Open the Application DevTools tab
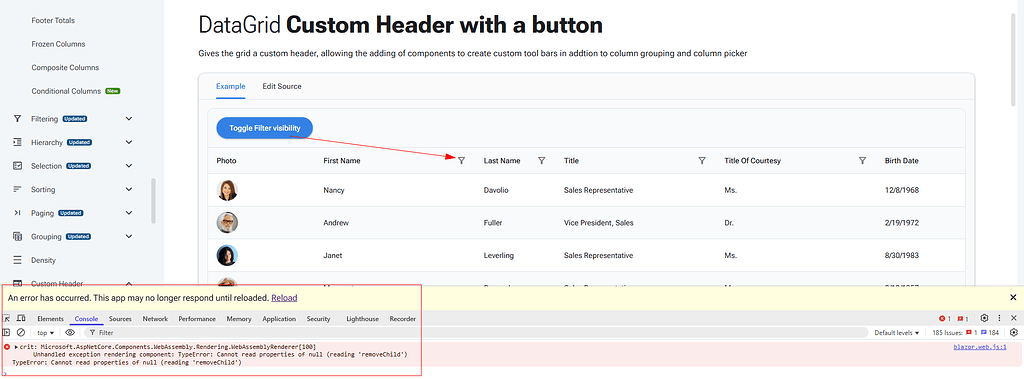1024x379 pixels. (x=280, y=319)
